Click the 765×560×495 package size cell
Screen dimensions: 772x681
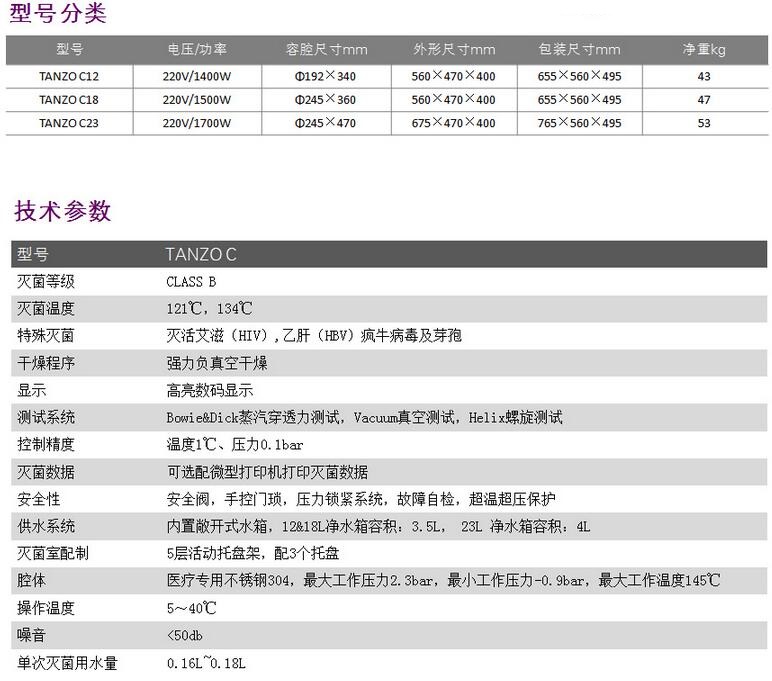tap(579, 123)
